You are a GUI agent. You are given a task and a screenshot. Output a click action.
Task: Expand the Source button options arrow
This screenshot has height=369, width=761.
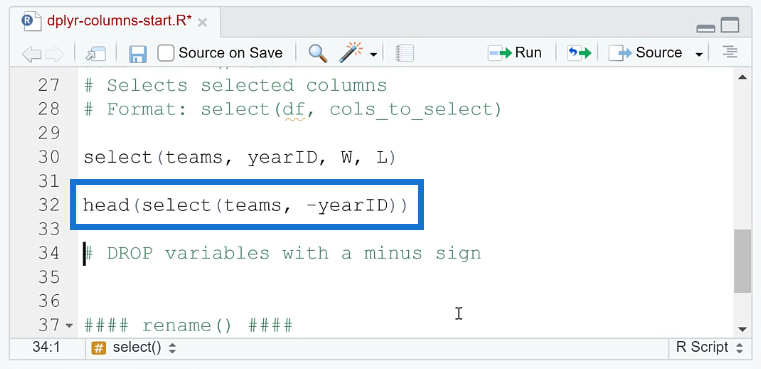click(699, 54)
